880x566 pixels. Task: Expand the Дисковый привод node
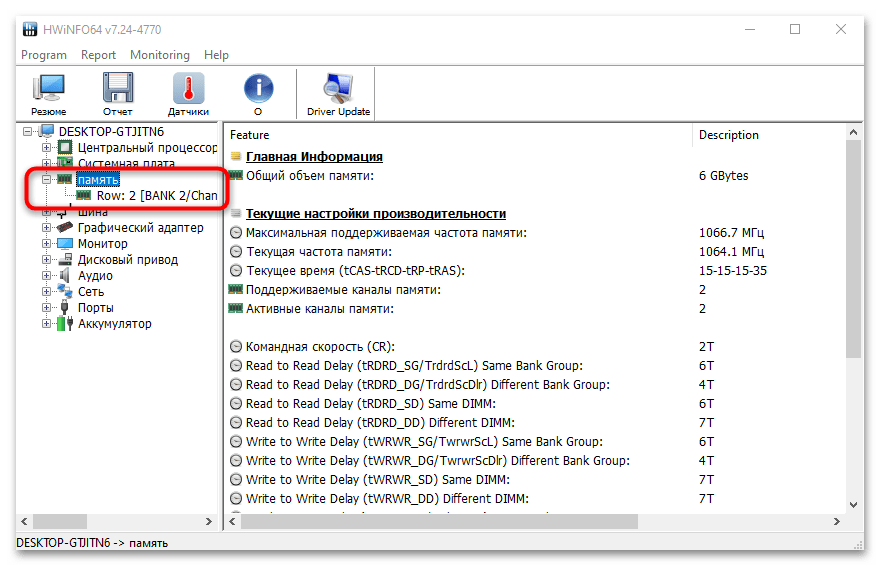pyautogui.click(x=46, y=259)
